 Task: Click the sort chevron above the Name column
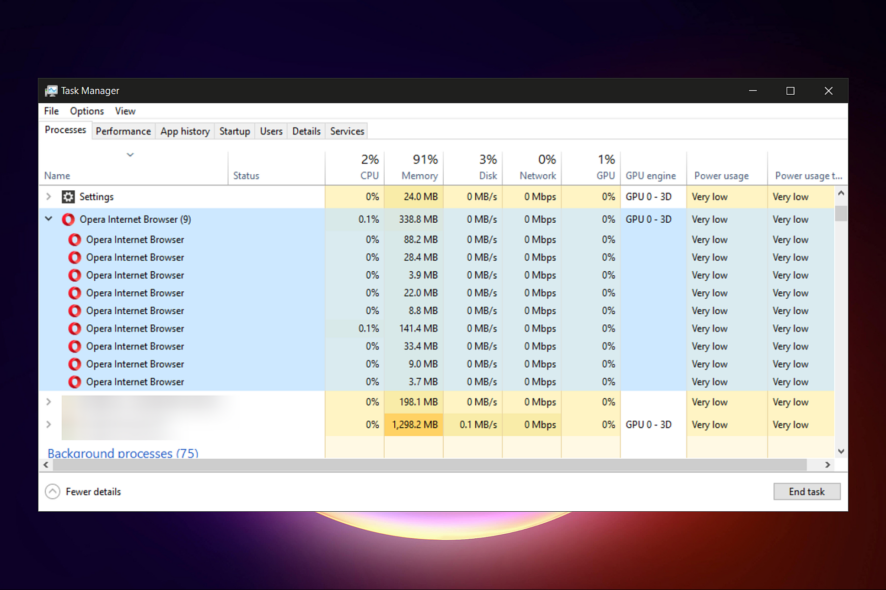(x=130, y=155)
